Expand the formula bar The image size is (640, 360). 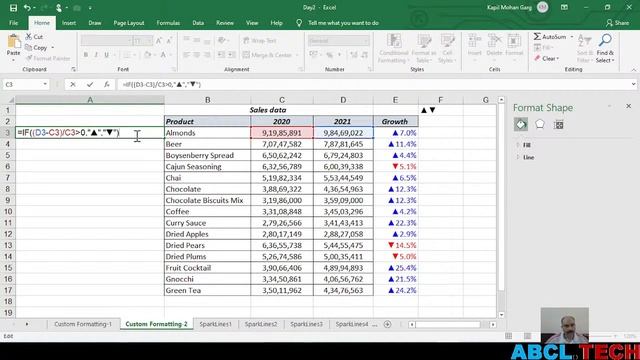click(633, 84)
